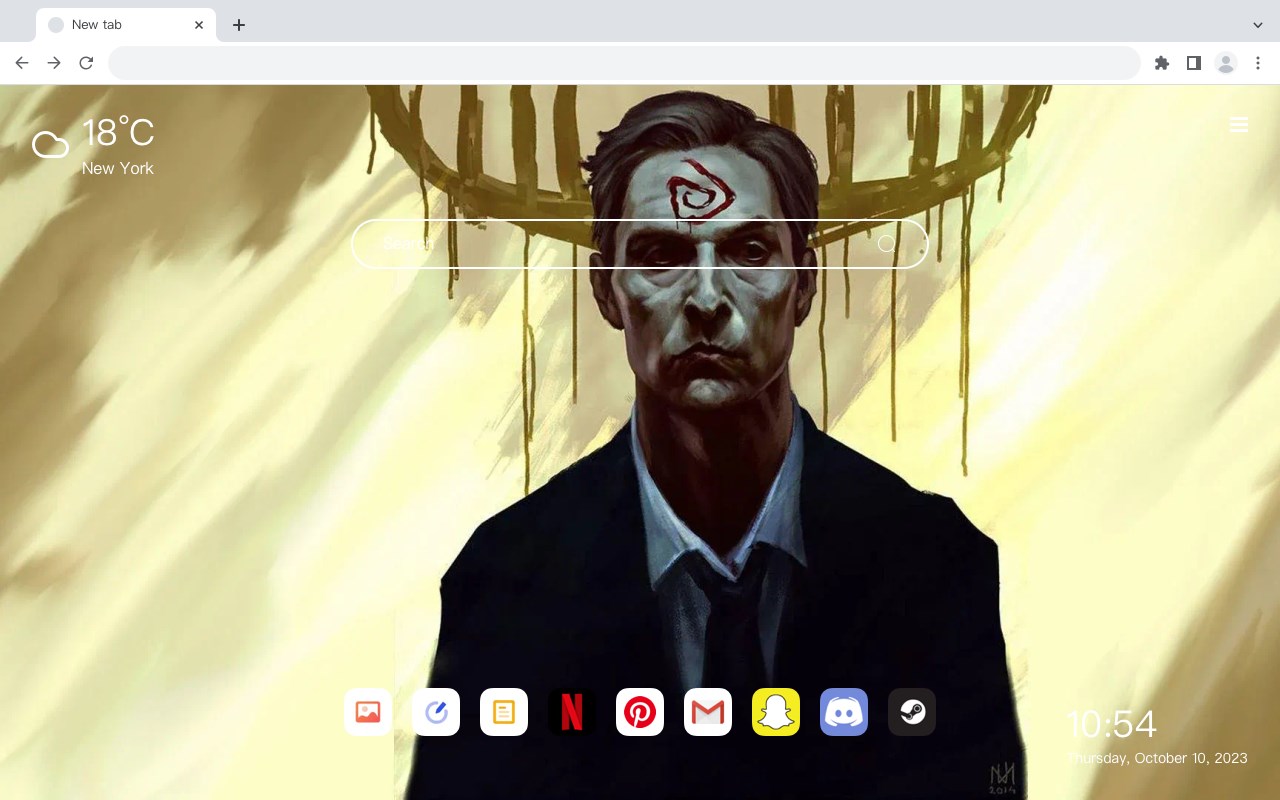Open the yellow notes shortcut icon
1280x800 pixels.
coord(504,712)
